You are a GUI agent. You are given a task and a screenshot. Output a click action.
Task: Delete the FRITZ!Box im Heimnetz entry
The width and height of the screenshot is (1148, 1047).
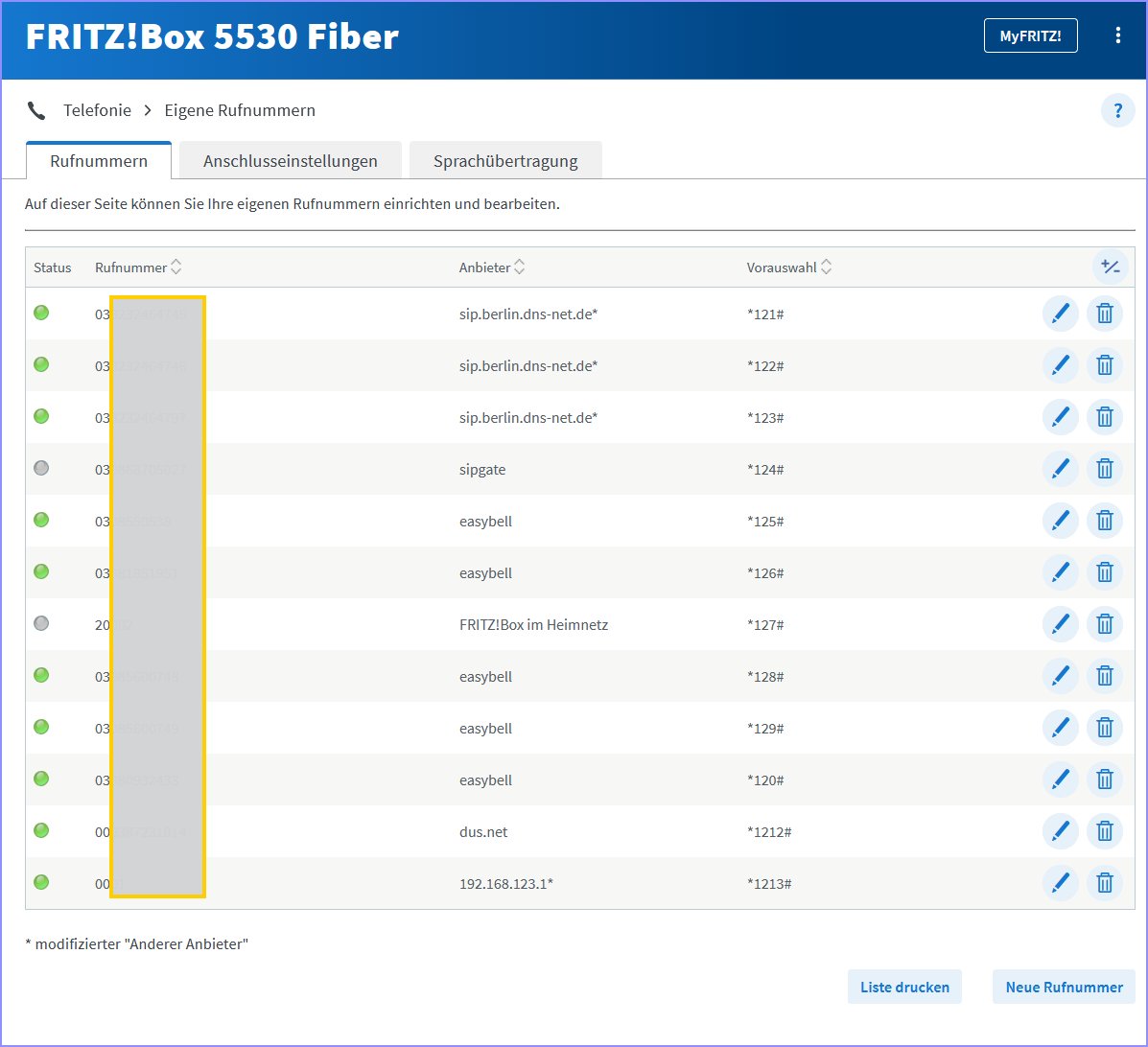point(1105,624)
